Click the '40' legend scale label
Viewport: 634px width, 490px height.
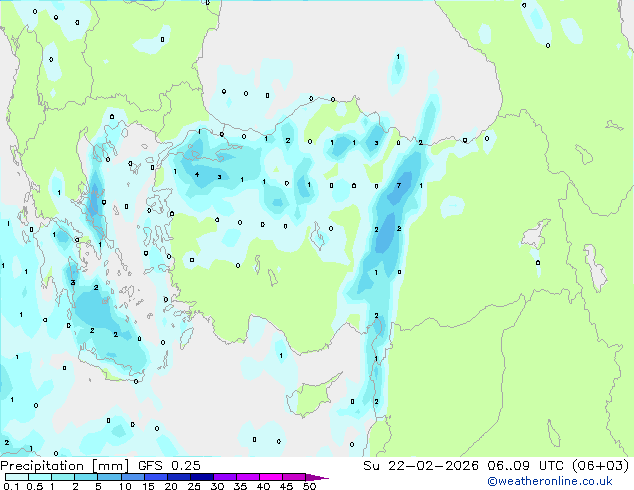click(263, 486)
